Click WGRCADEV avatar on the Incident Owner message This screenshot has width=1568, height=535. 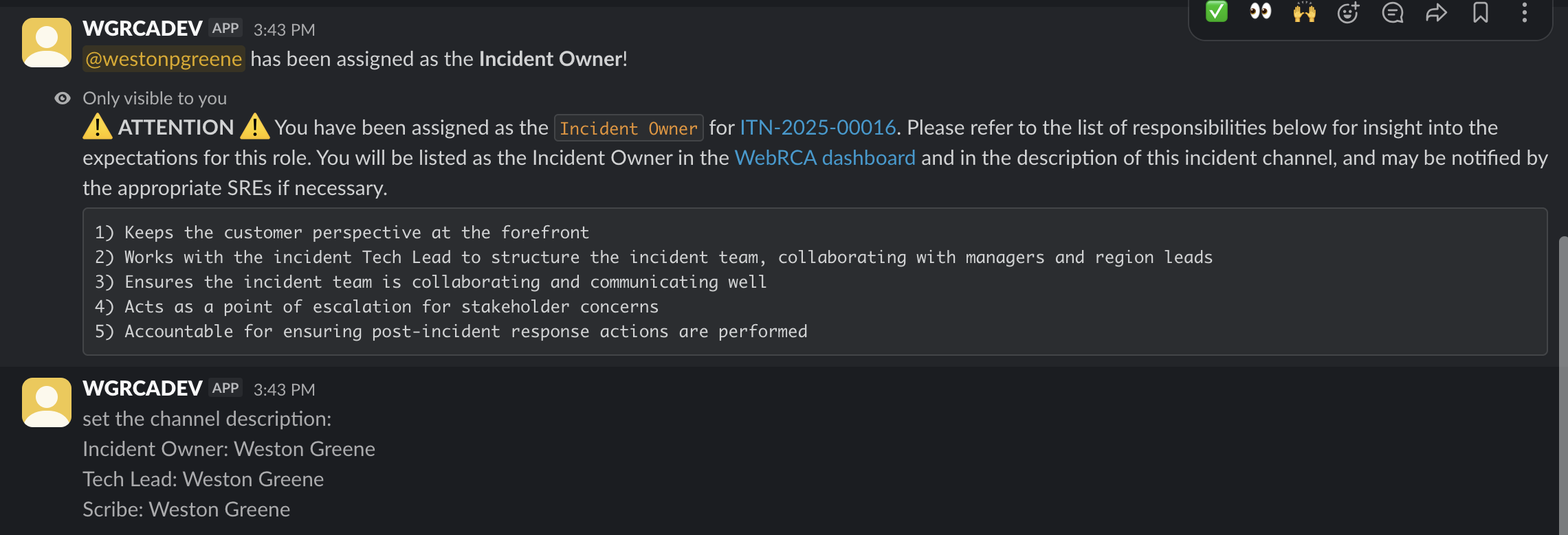pos(47,43)
